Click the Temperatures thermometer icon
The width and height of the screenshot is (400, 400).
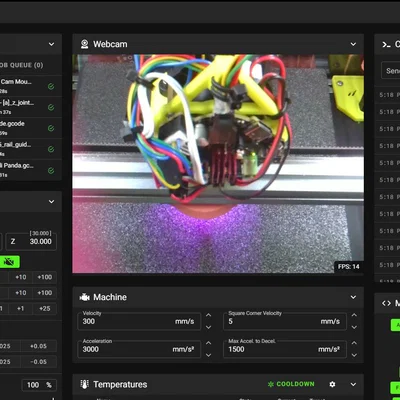coord(85,384)
